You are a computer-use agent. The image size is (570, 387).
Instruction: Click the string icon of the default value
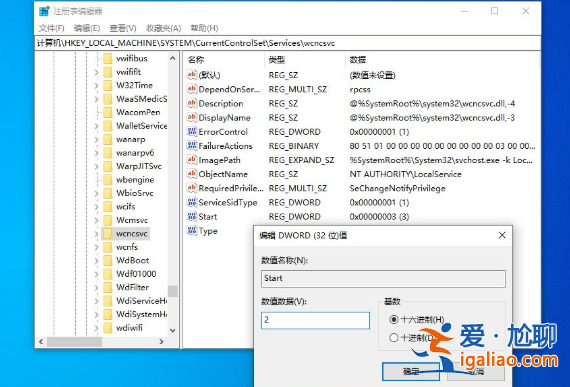pos(192,74)
